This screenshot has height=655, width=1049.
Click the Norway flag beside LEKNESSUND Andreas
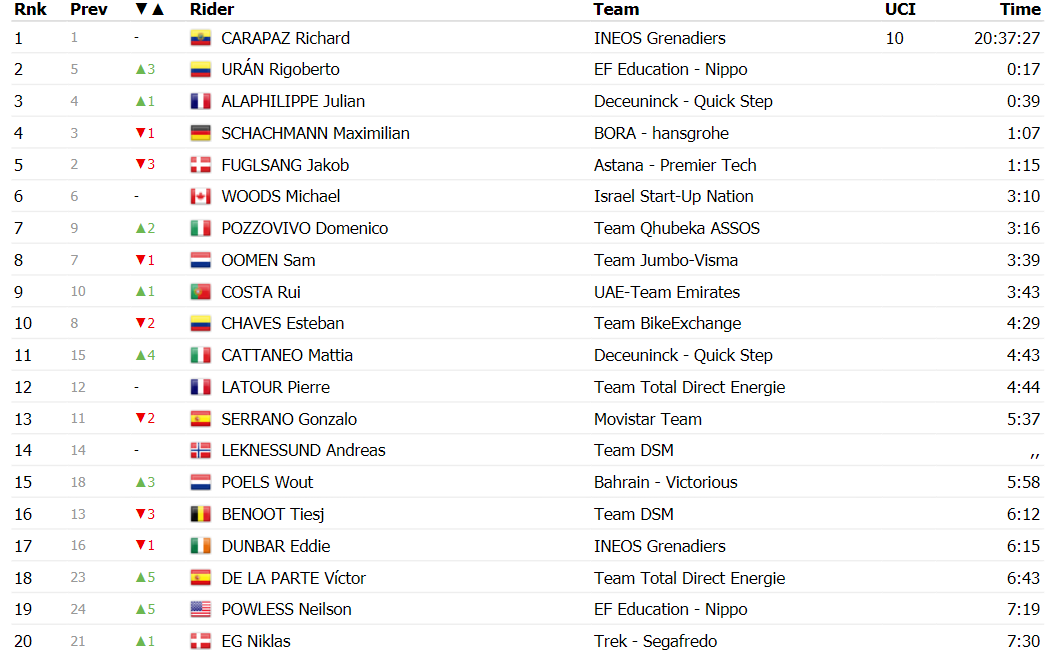(201, 451)
